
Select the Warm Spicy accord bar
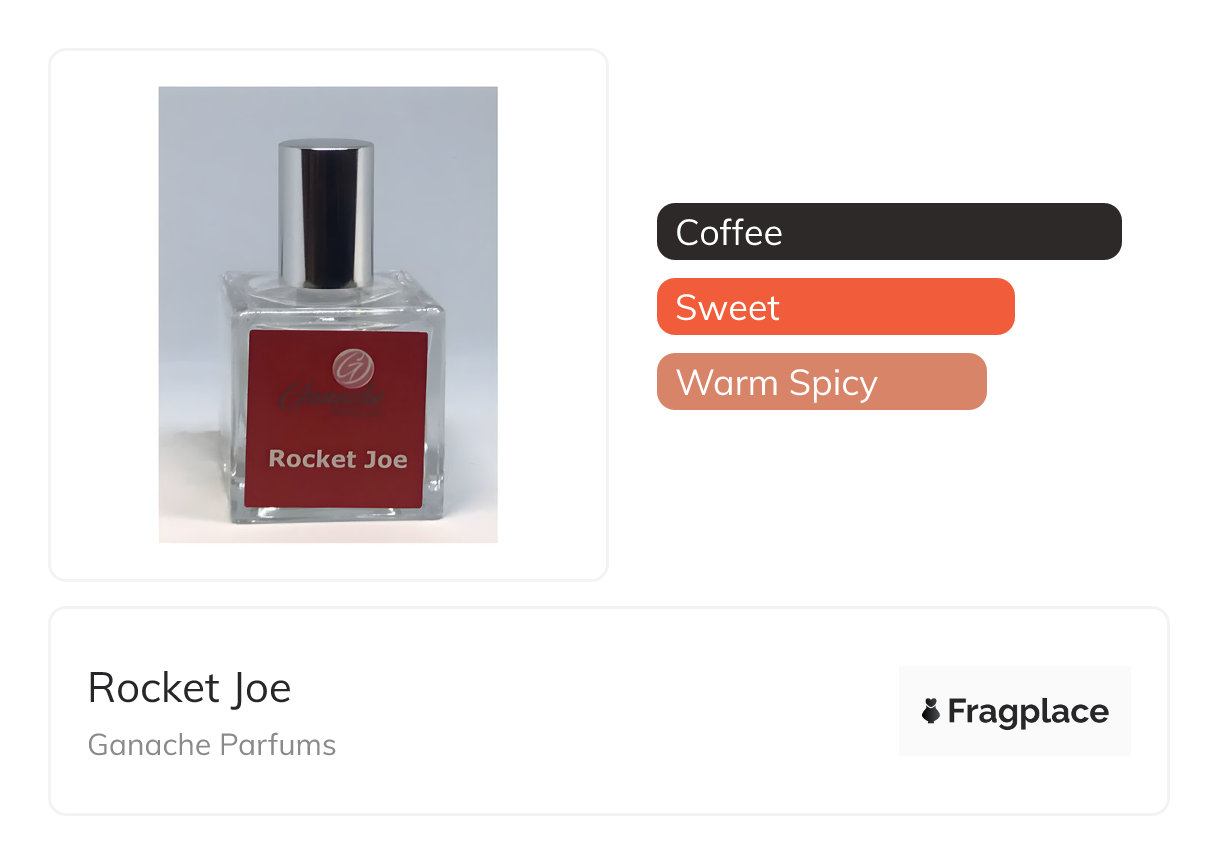click(821, 382)
